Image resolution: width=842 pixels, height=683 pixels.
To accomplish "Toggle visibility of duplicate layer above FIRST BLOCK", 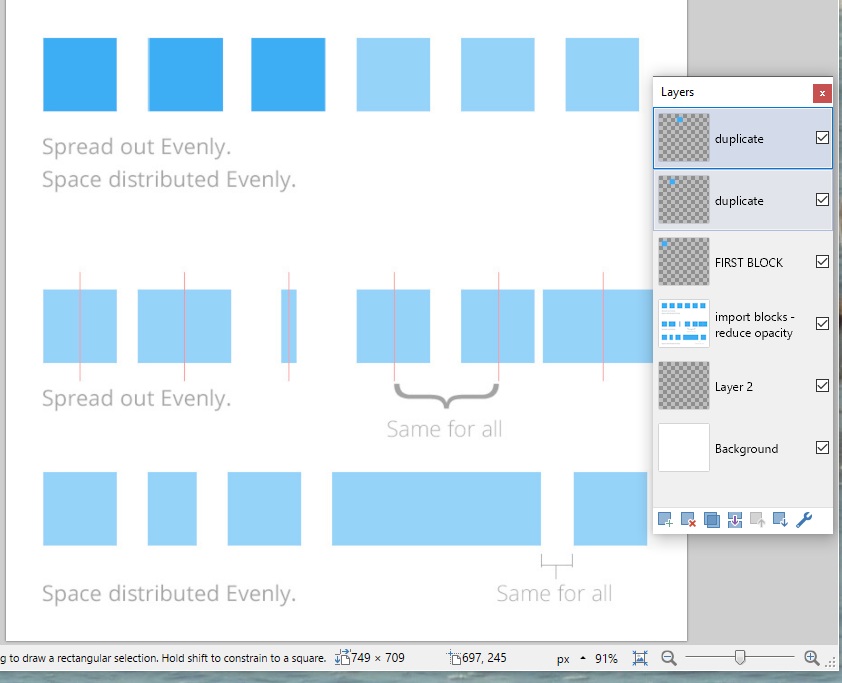I will (822, 200).
